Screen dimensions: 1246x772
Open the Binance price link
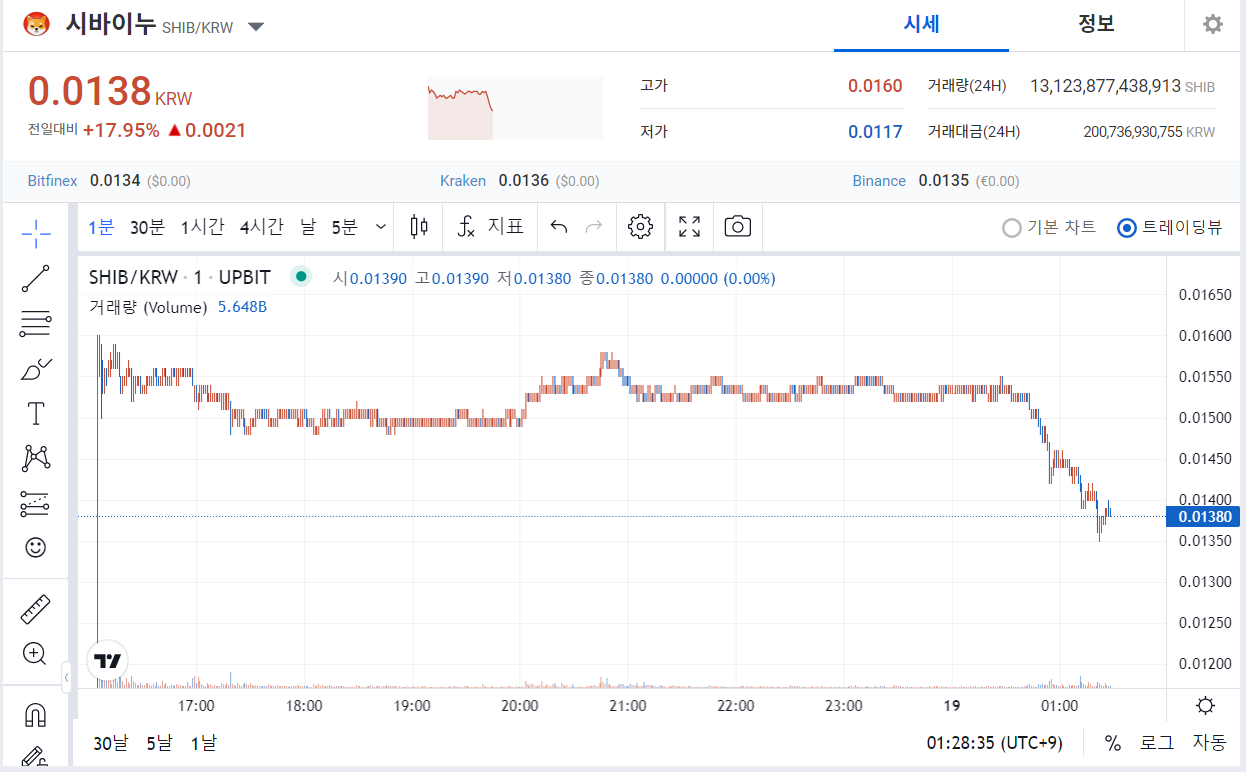click(x=879, y=181)
